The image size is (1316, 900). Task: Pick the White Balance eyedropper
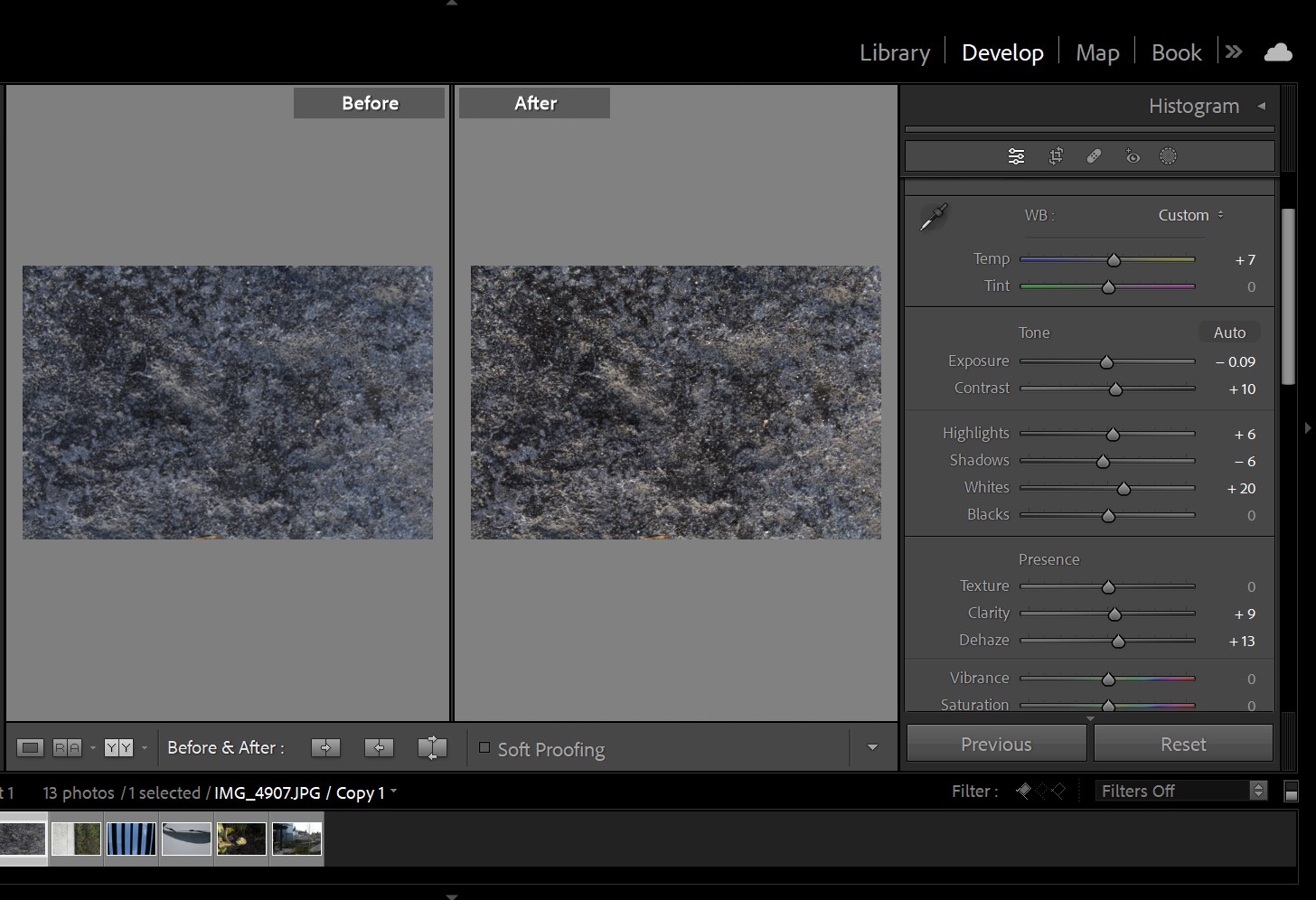point(933,217)
